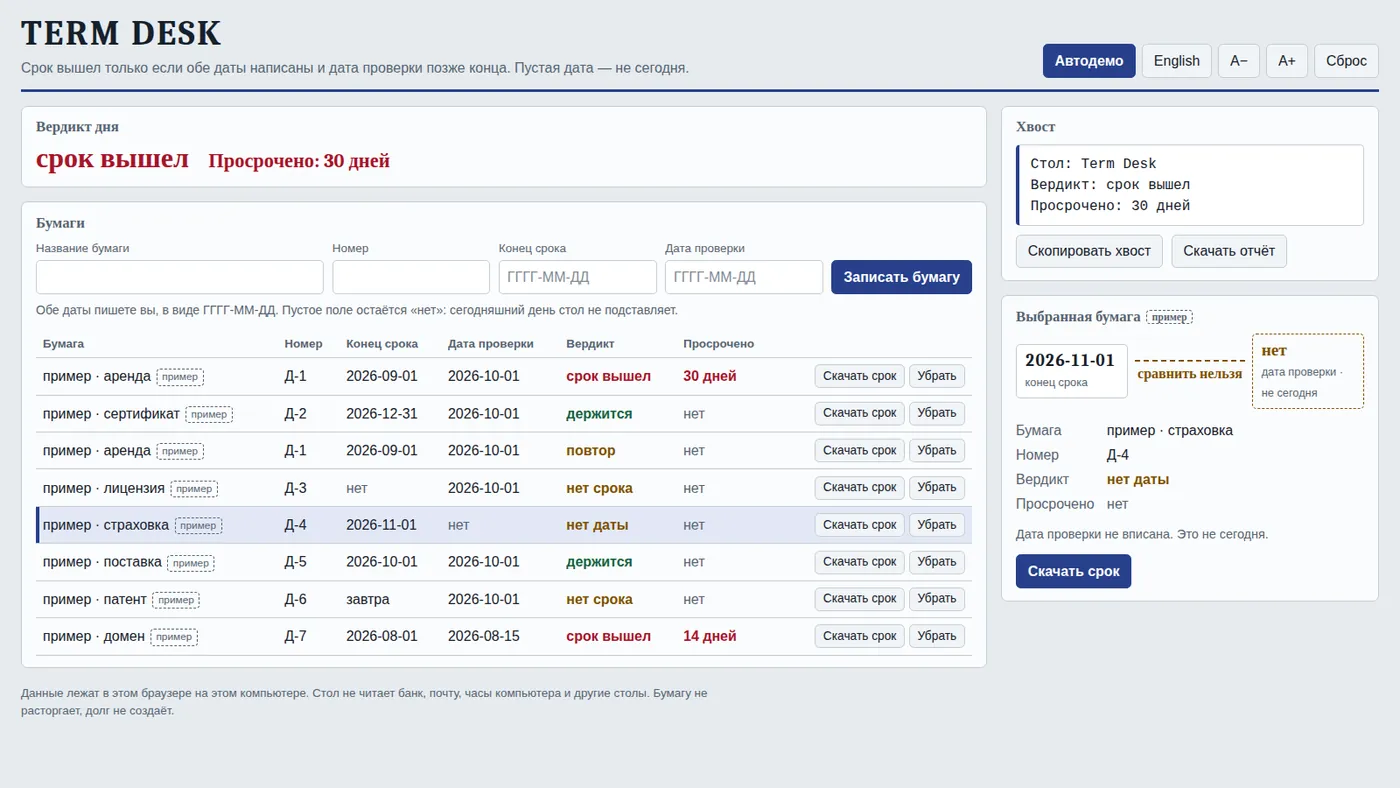
Task: Decrease font size with A− button
Action: (x=1239, y=61)
